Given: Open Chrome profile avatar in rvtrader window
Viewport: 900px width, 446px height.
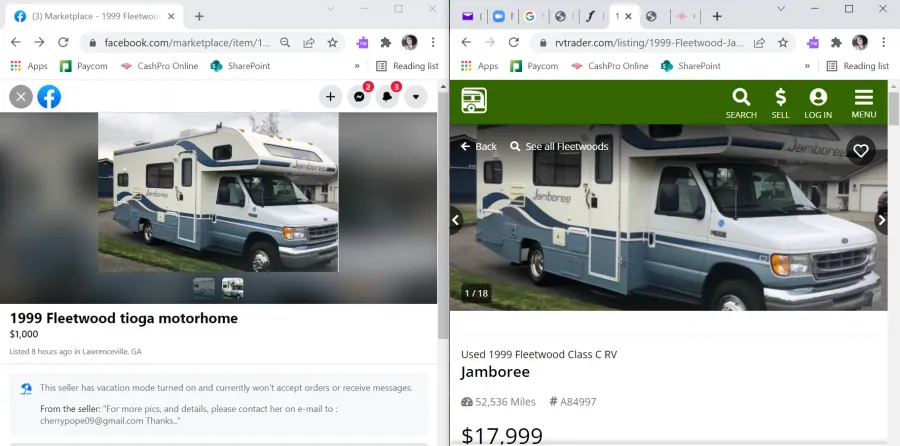Looking at the screenshot, I should pyautogui.click(x=860, y=42).
